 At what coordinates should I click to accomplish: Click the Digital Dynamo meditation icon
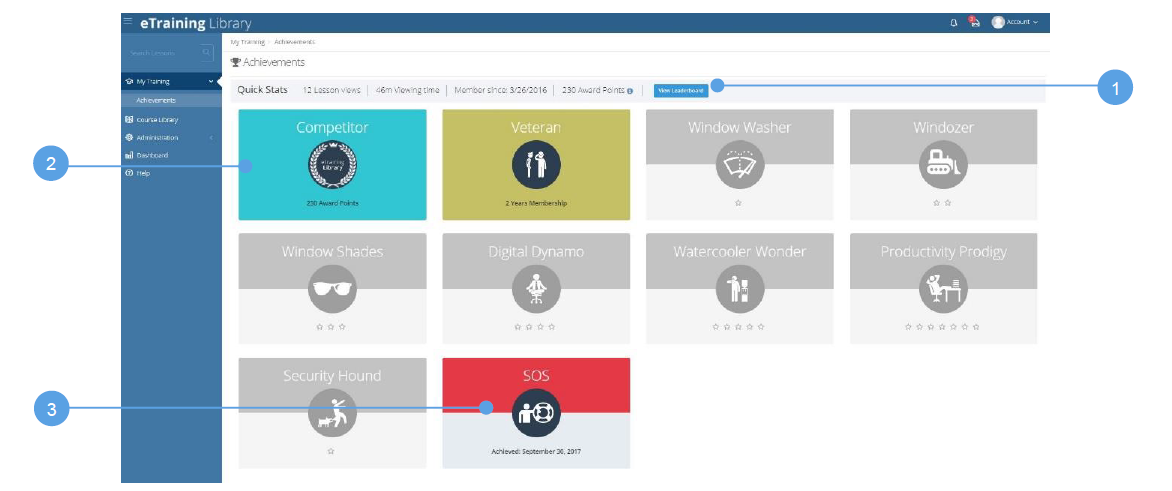pyautogui.click(x=536, y=289)
